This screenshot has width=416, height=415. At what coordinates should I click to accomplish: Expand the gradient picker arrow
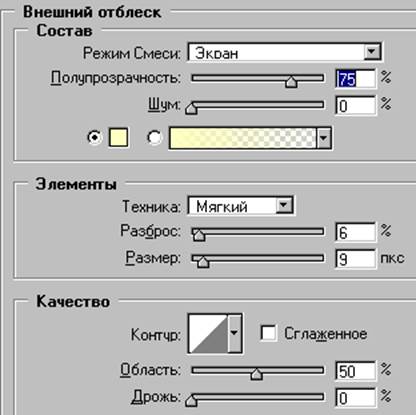(x=324, y=138)
